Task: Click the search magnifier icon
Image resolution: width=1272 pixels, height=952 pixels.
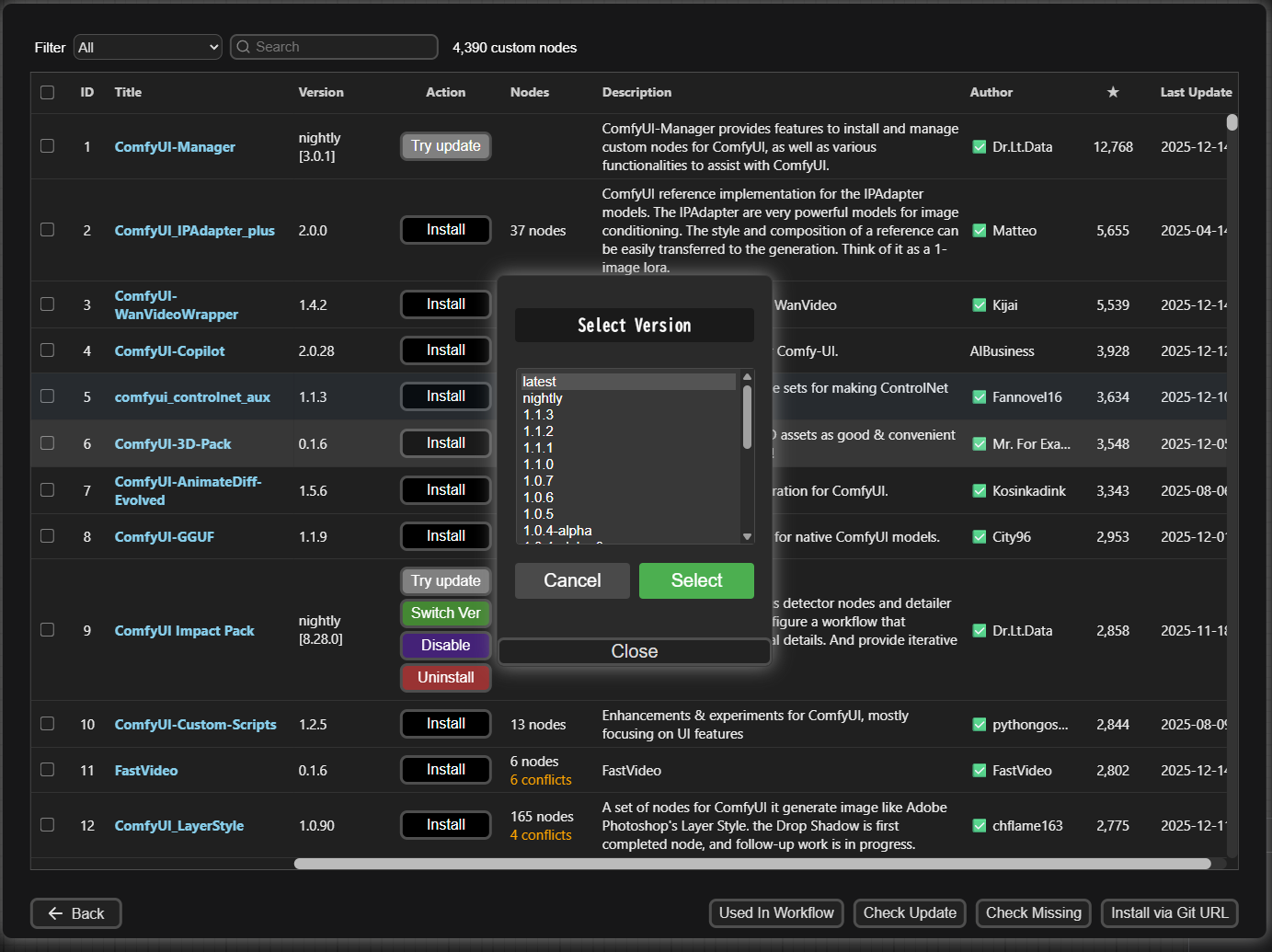Action: (243, 47)
